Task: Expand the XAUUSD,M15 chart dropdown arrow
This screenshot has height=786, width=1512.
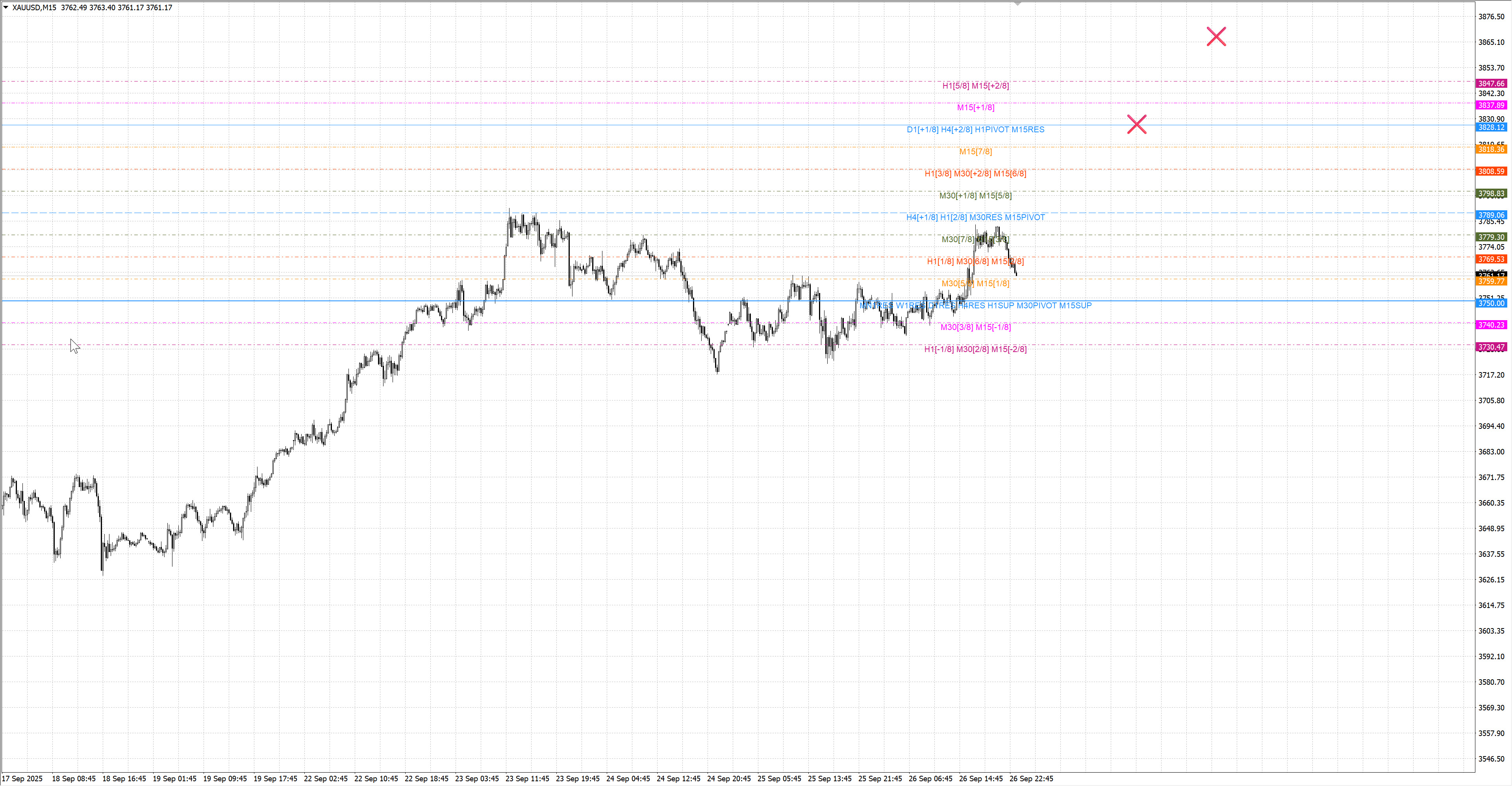Action: click(6, 7)
